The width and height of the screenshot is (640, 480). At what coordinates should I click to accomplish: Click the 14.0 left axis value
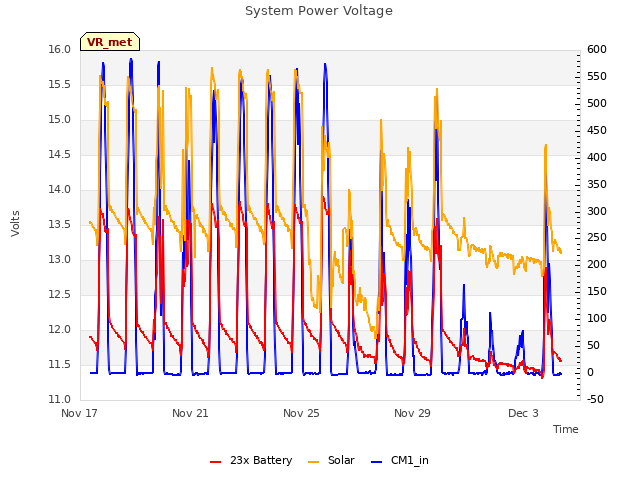point(60,189)
